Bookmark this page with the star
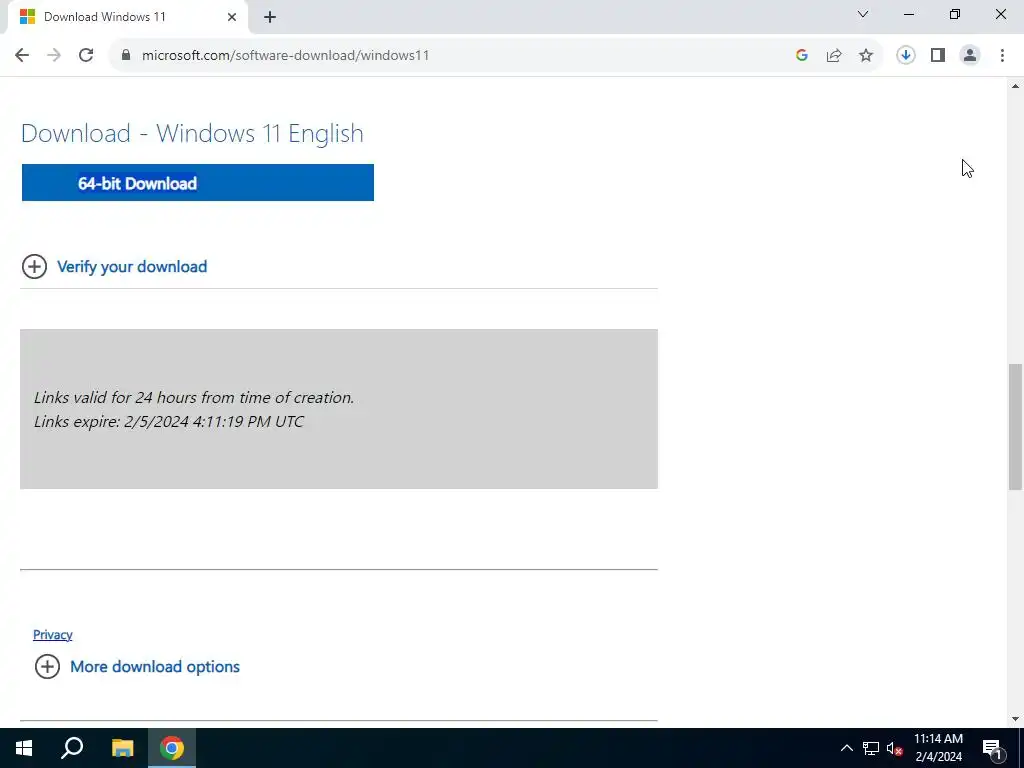This screenshot has width=1024, height=768. pos(866,56)
